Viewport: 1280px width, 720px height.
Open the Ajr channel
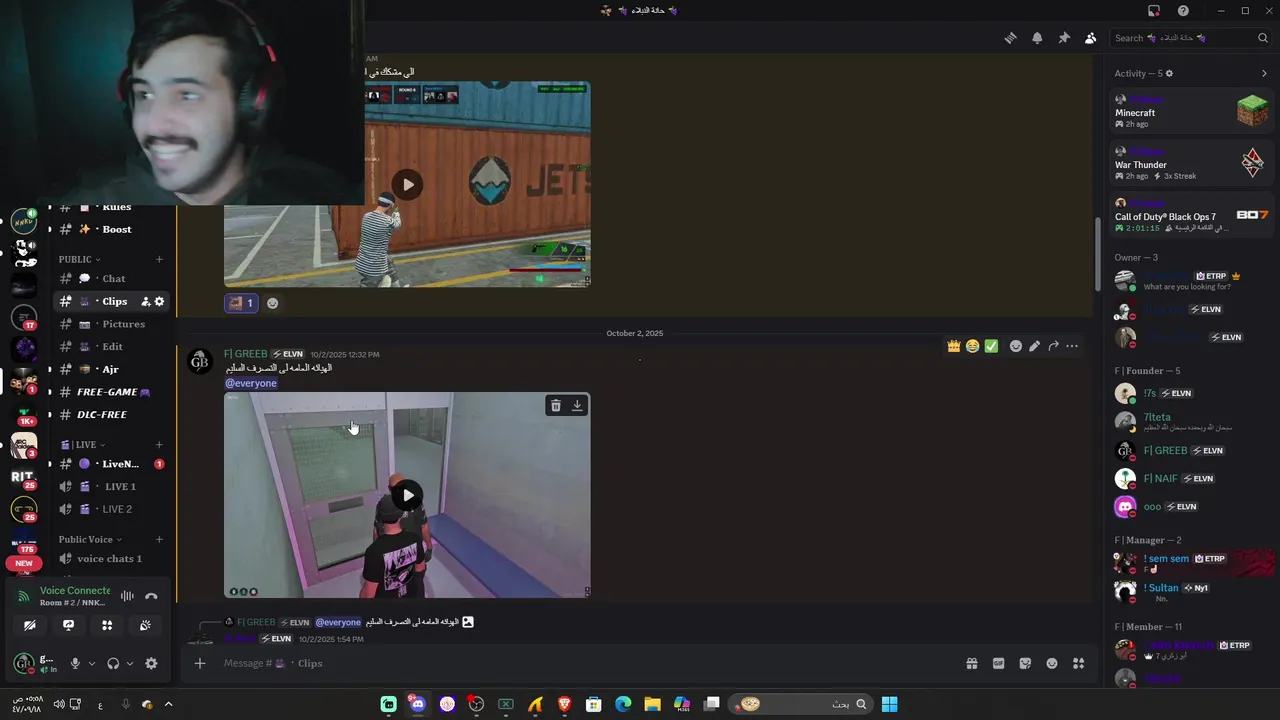(x=111, y=369)
